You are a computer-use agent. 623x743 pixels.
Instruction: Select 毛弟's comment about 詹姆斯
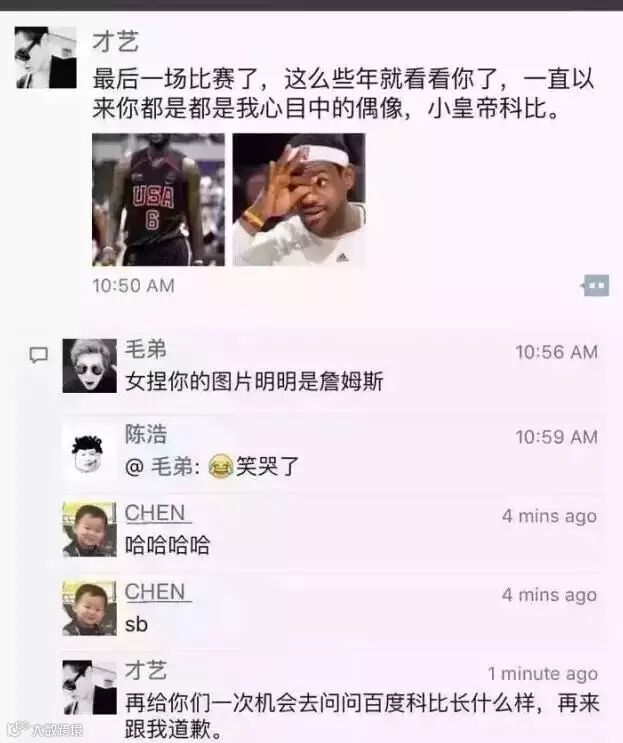click(x=254, y=381)
